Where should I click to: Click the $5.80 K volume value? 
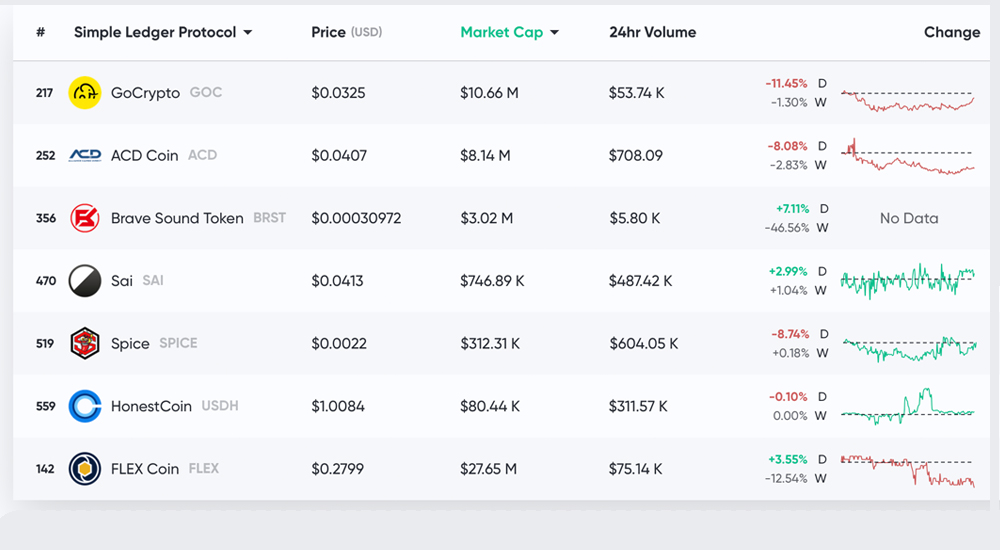[635, 218]
